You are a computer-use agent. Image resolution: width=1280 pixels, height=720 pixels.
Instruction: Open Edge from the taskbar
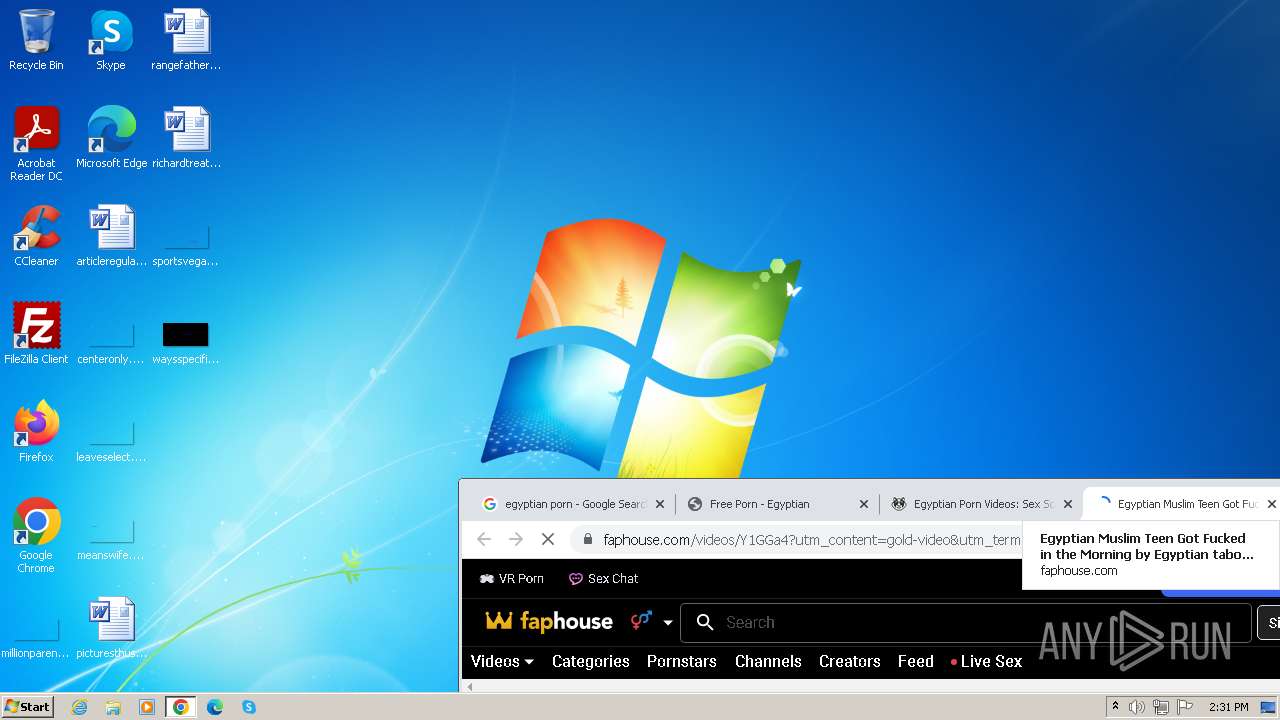pyautogui.click(x=215, y=707)
